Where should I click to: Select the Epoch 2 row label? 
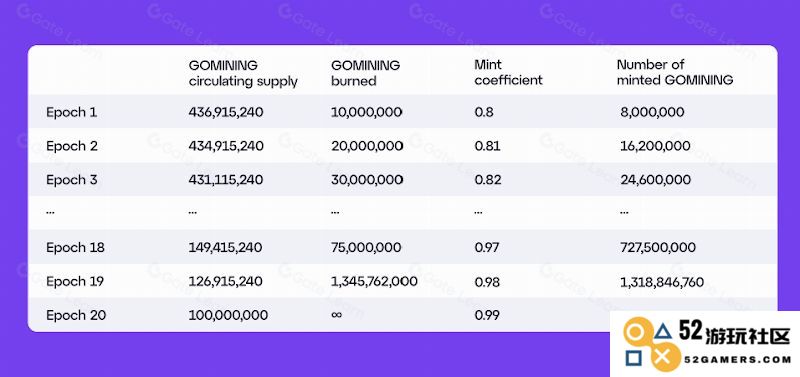[72, 146]
